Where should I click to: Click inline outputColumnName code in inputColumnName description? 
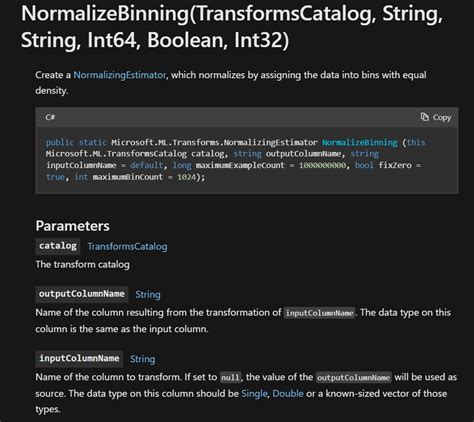click(354, 378)
